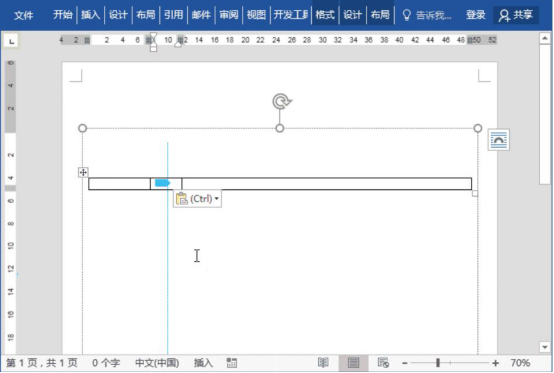Switch to the 视图 ribbon tab
Screen dimensions: 554x373
(256, 15)
